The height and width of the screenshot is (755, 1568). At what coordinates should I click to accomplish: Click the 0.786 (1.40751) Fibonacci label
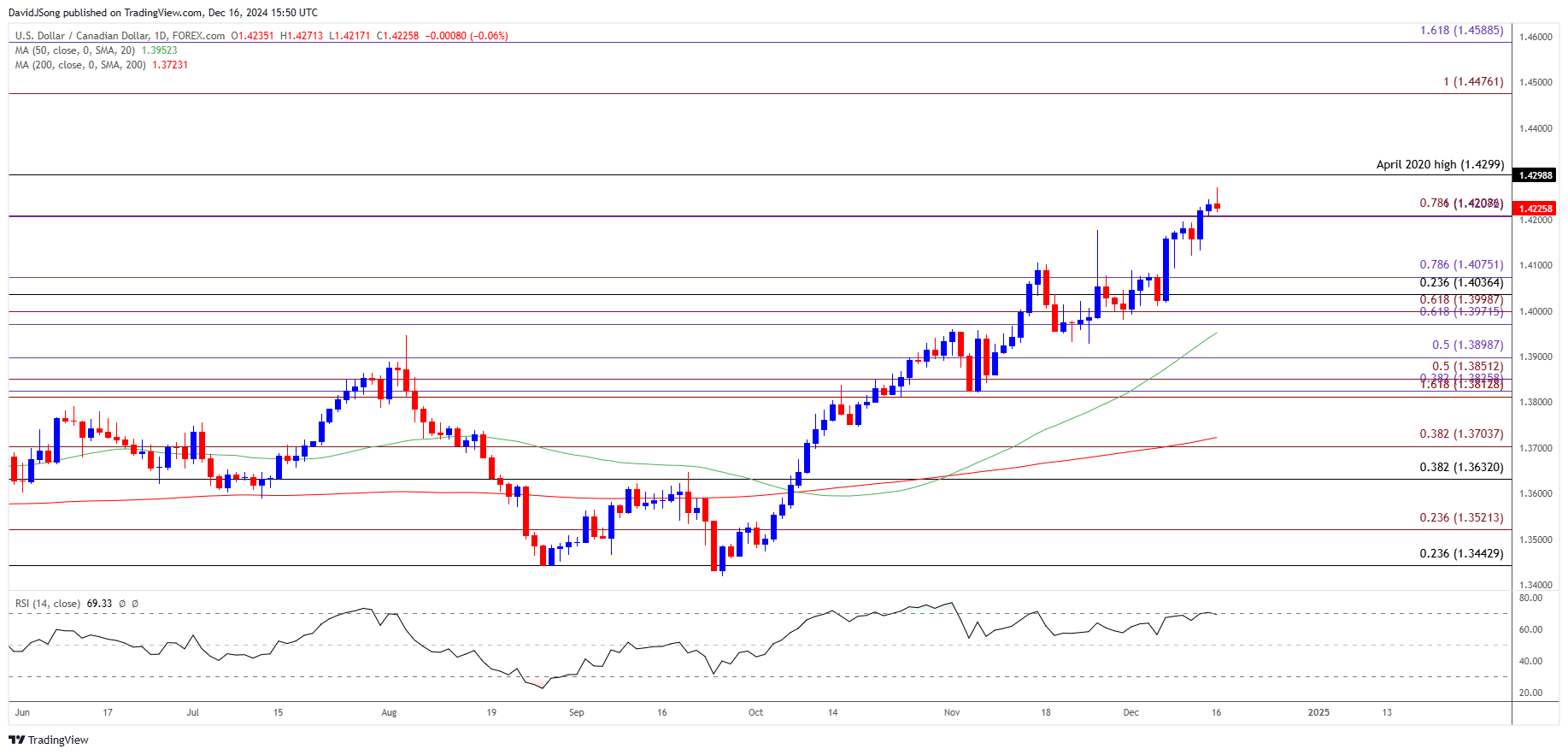pos(1461,264)
